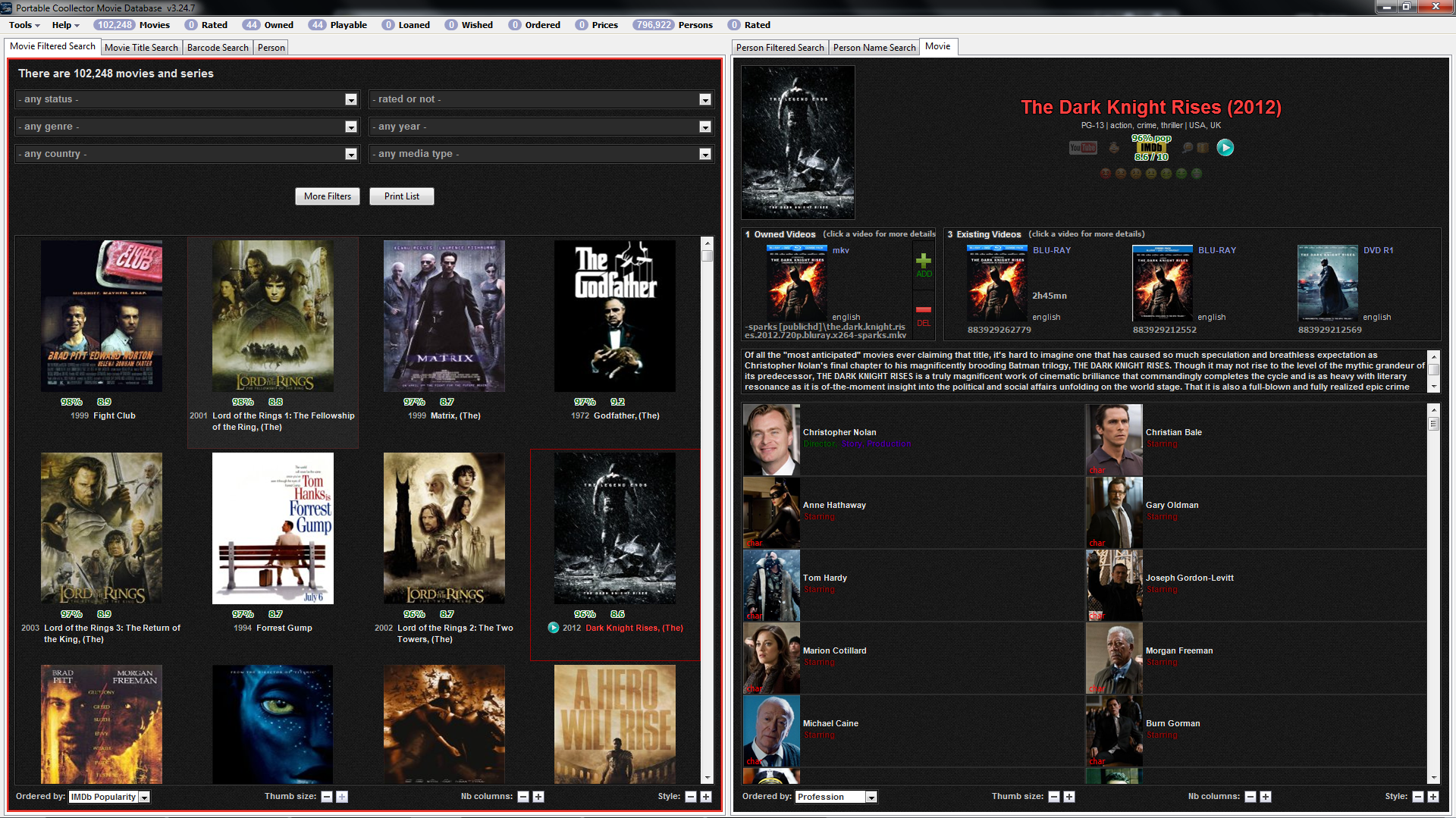Click right panel Style minus button

(x=1418, y=797)
